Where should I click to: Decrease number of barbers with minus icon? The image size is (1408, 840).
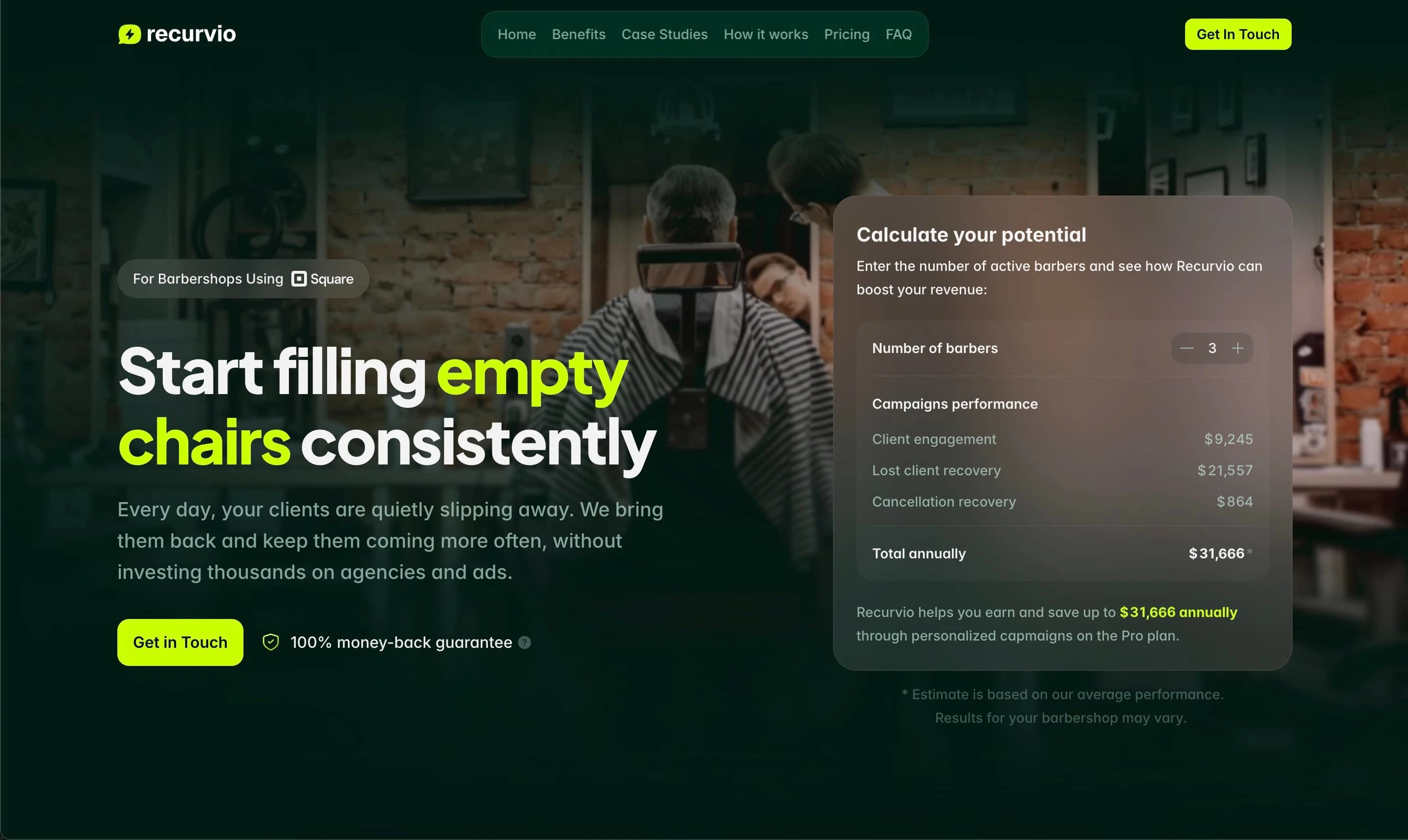click(1187, 348)
